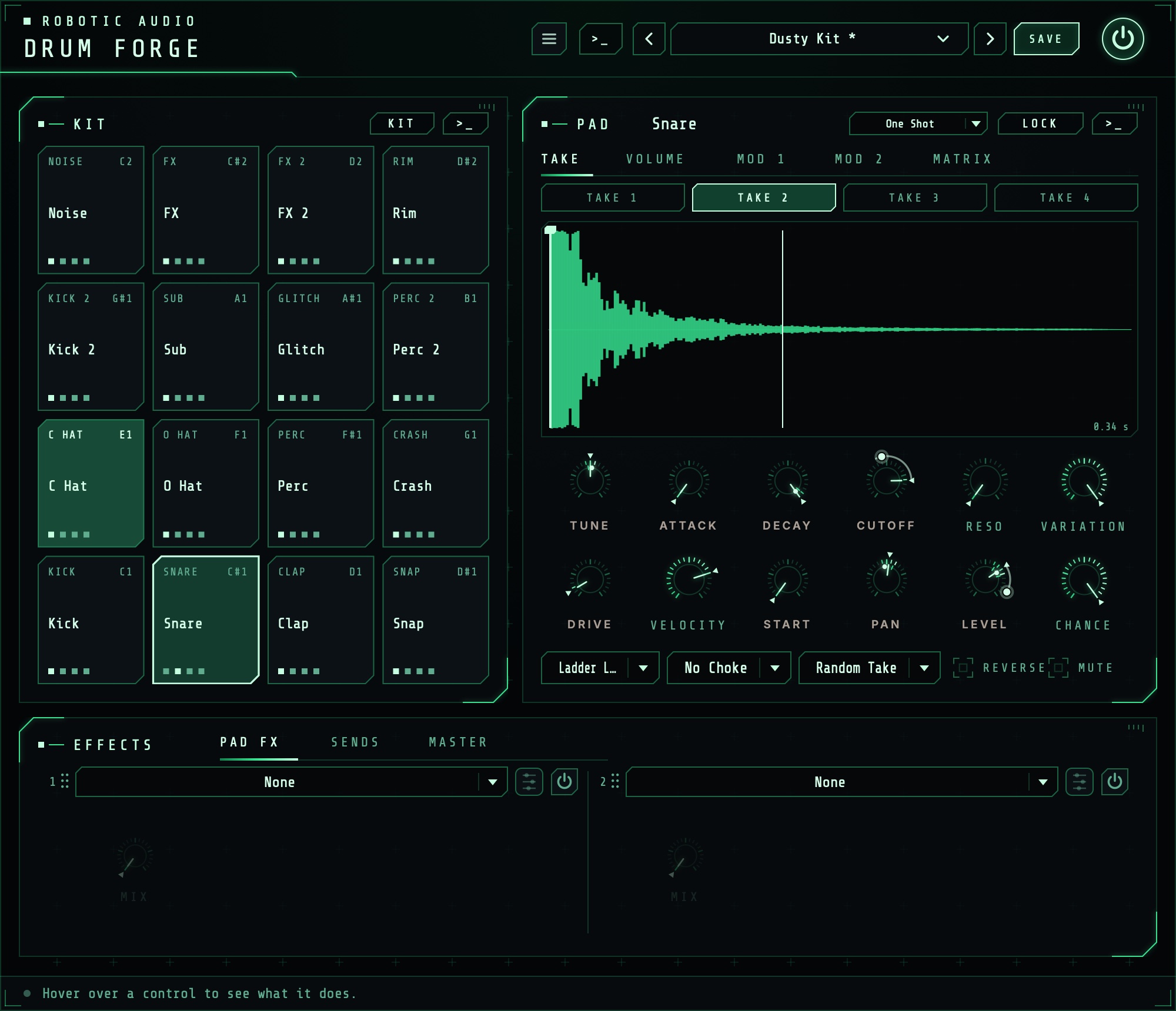Select Take 3 button
Image resolution: width=1176 pixels, height=1011 pixels.
click(914, 197)
